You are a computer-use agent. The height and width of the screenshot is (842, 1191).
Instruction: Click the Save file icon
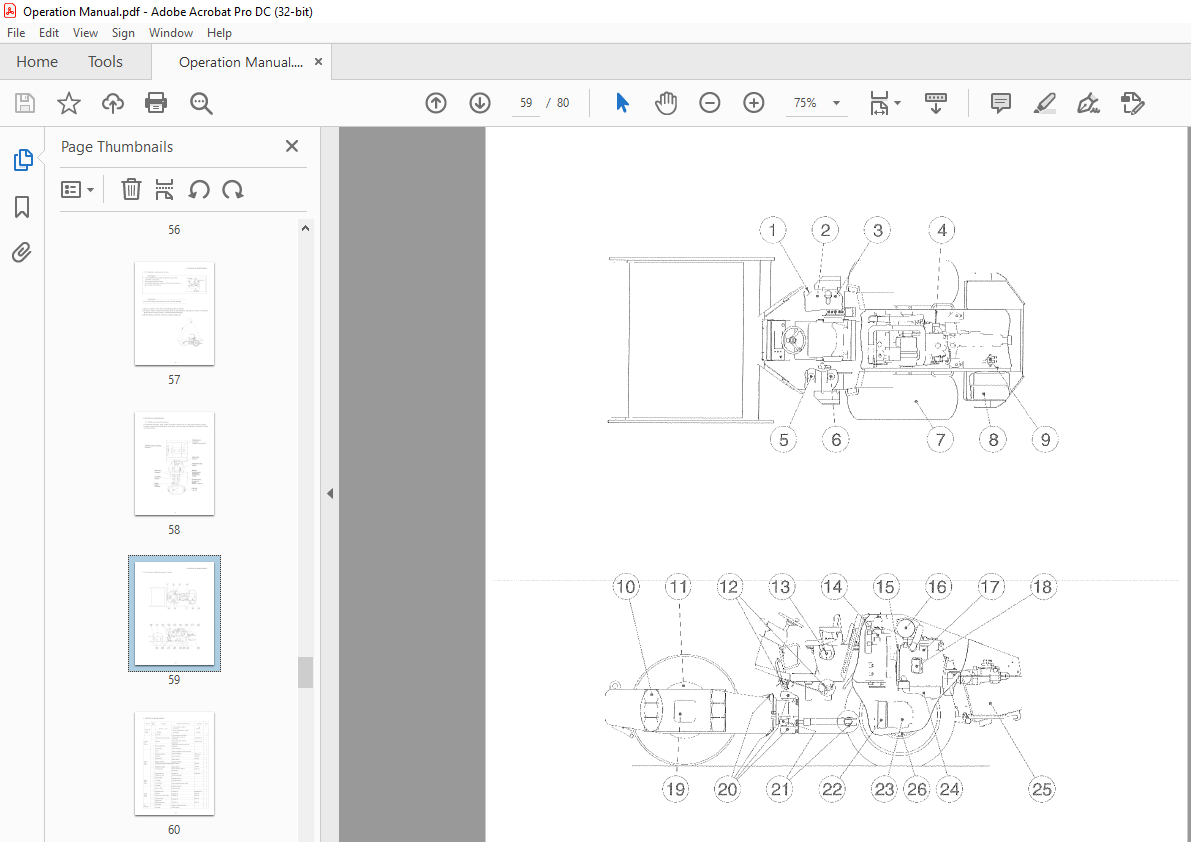[x=25, y=103]
